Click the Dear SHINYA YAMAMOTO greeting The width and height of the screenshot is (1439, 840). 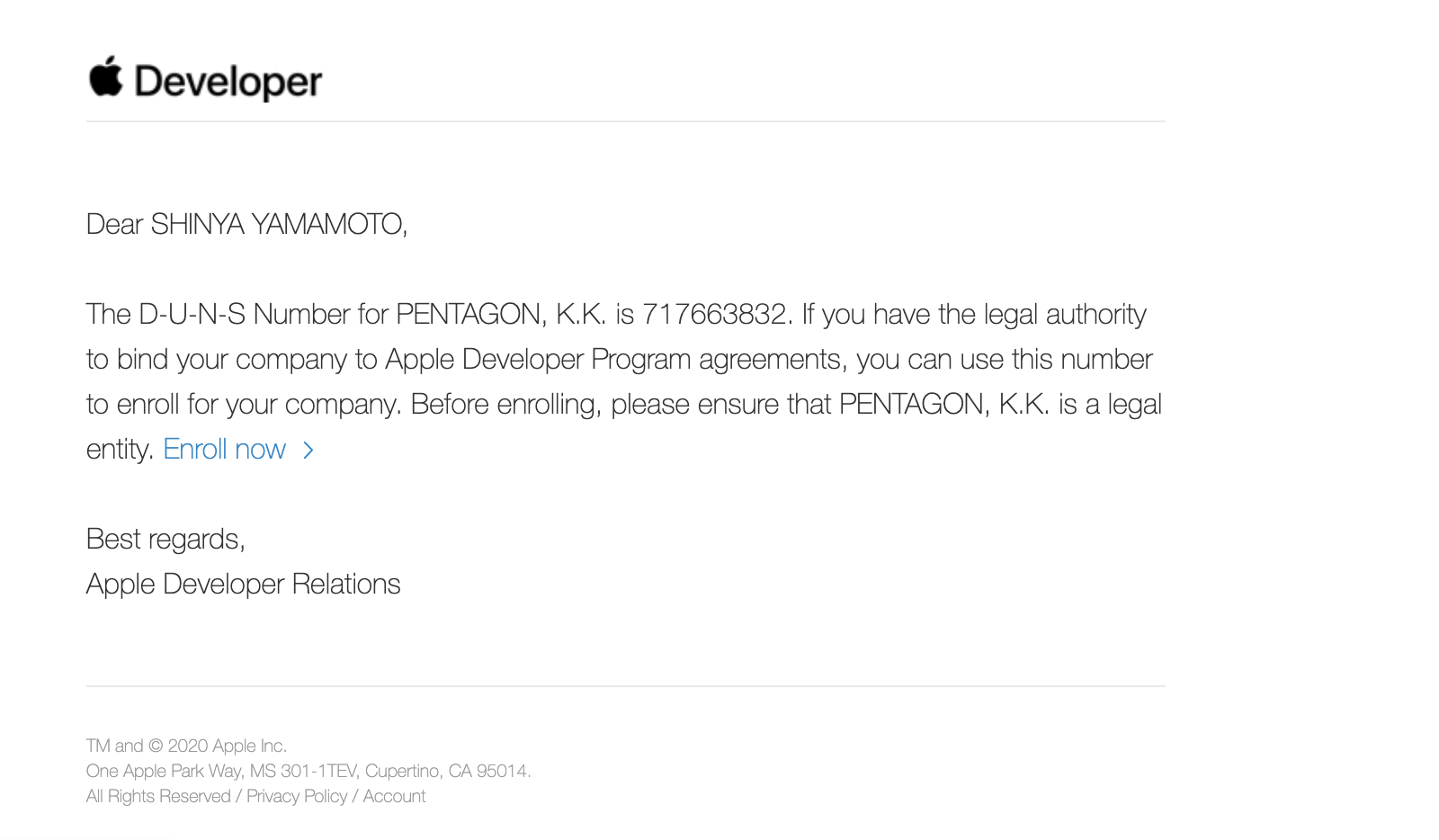(x=246, y=224)
